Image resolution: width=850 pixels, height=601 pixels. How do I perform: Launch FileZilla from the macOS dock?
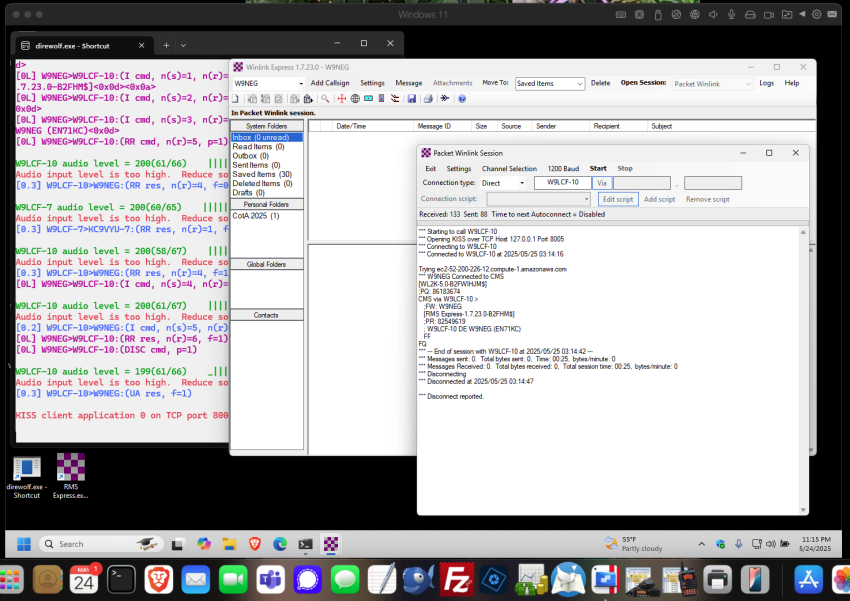click(456, 580)
